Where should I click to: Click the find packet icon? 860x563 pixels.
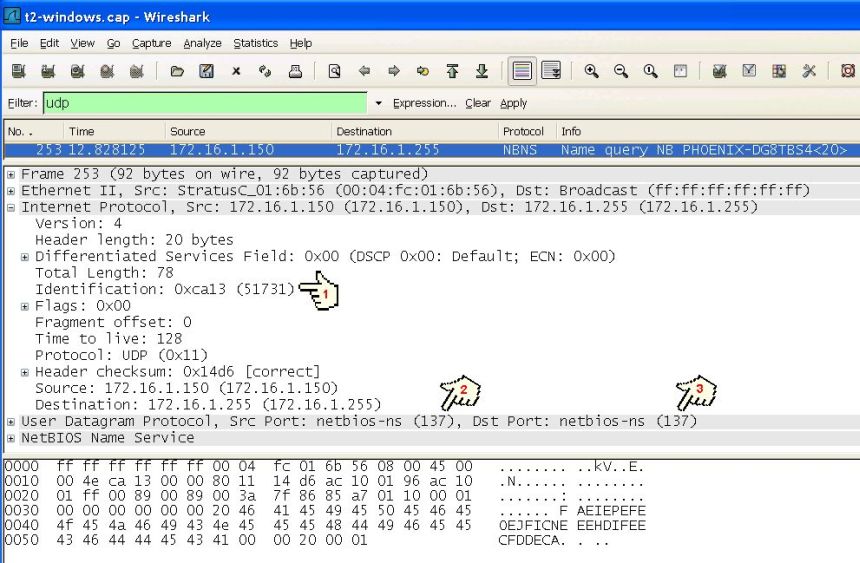pos(335,71)
